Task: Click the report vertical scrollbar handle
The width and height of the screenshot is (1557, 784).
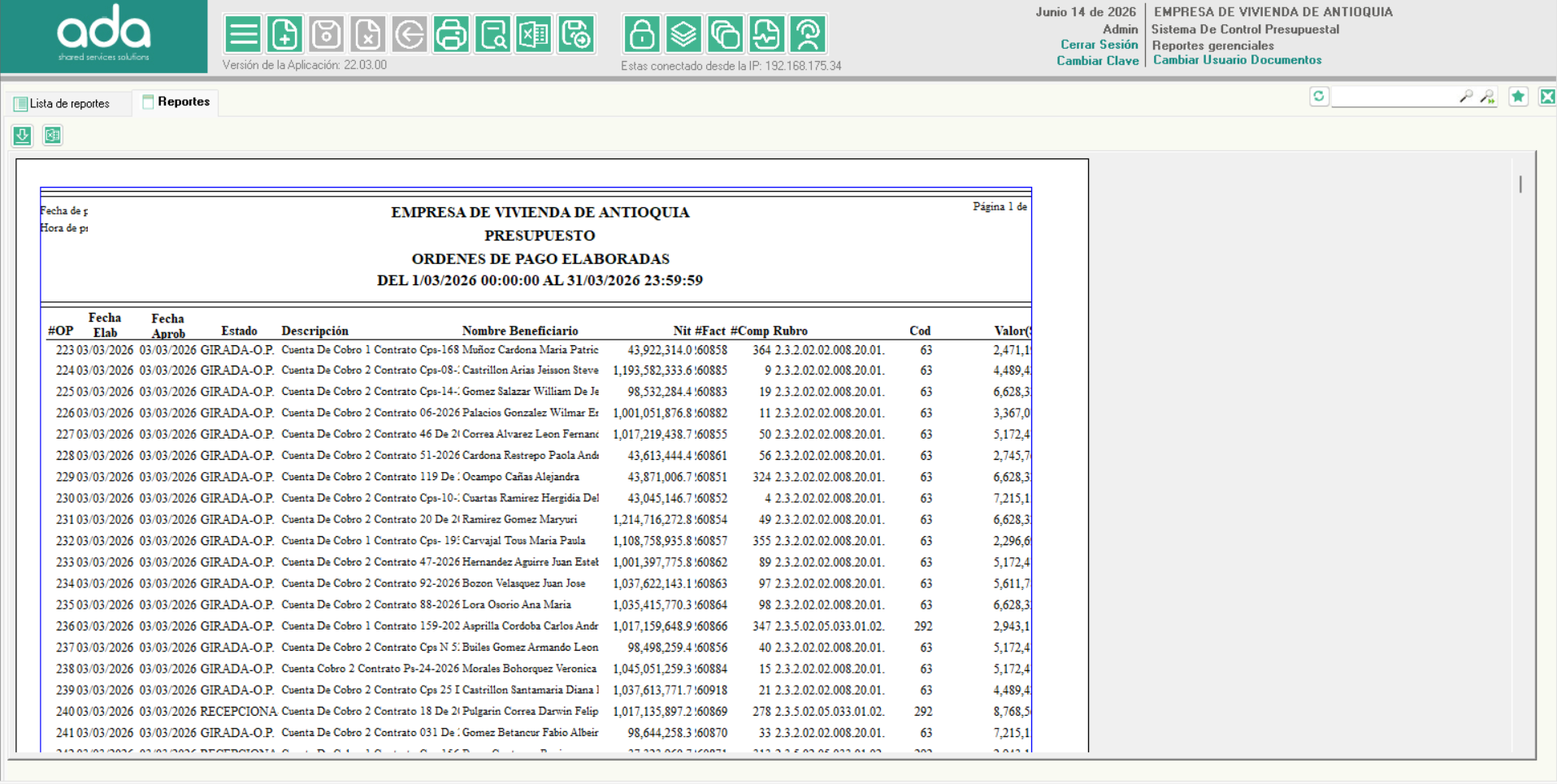Action: coord(1520,184)
